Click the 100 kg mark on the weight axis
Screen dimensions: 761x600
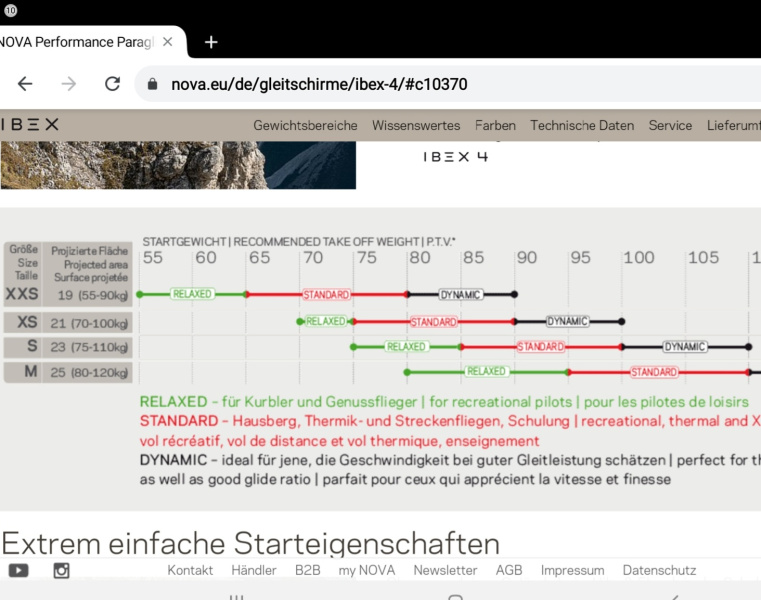pyautogui.click(x=639, y=257)
